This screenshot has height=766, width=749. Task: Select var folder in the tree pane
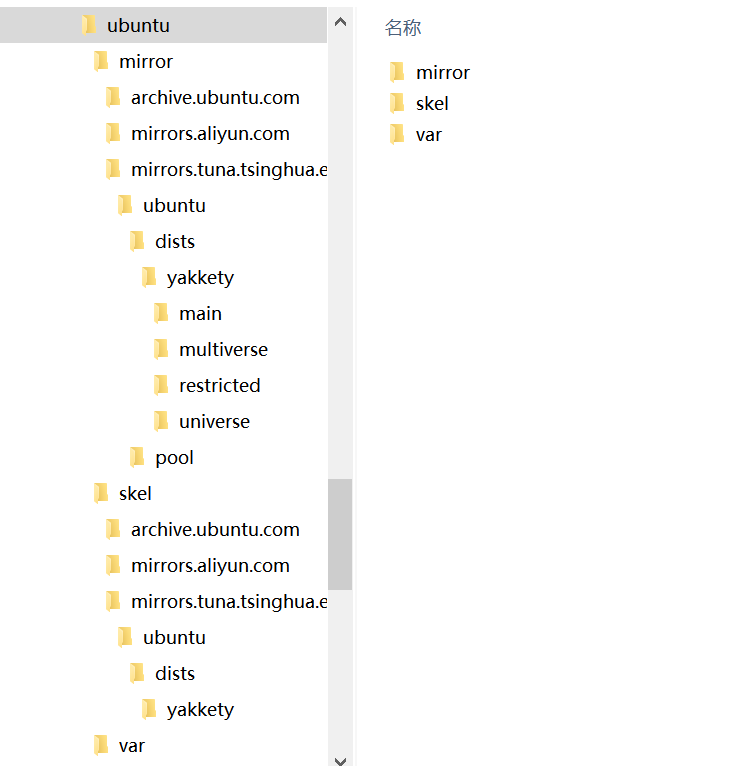click(x=132, y=745)
